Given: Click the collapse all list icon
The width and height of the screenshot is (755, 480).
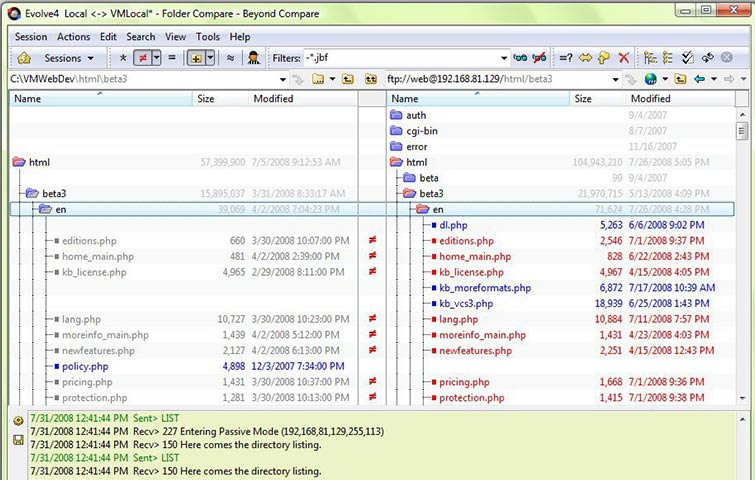Looking at the screenshot, I should click(668, 58).
